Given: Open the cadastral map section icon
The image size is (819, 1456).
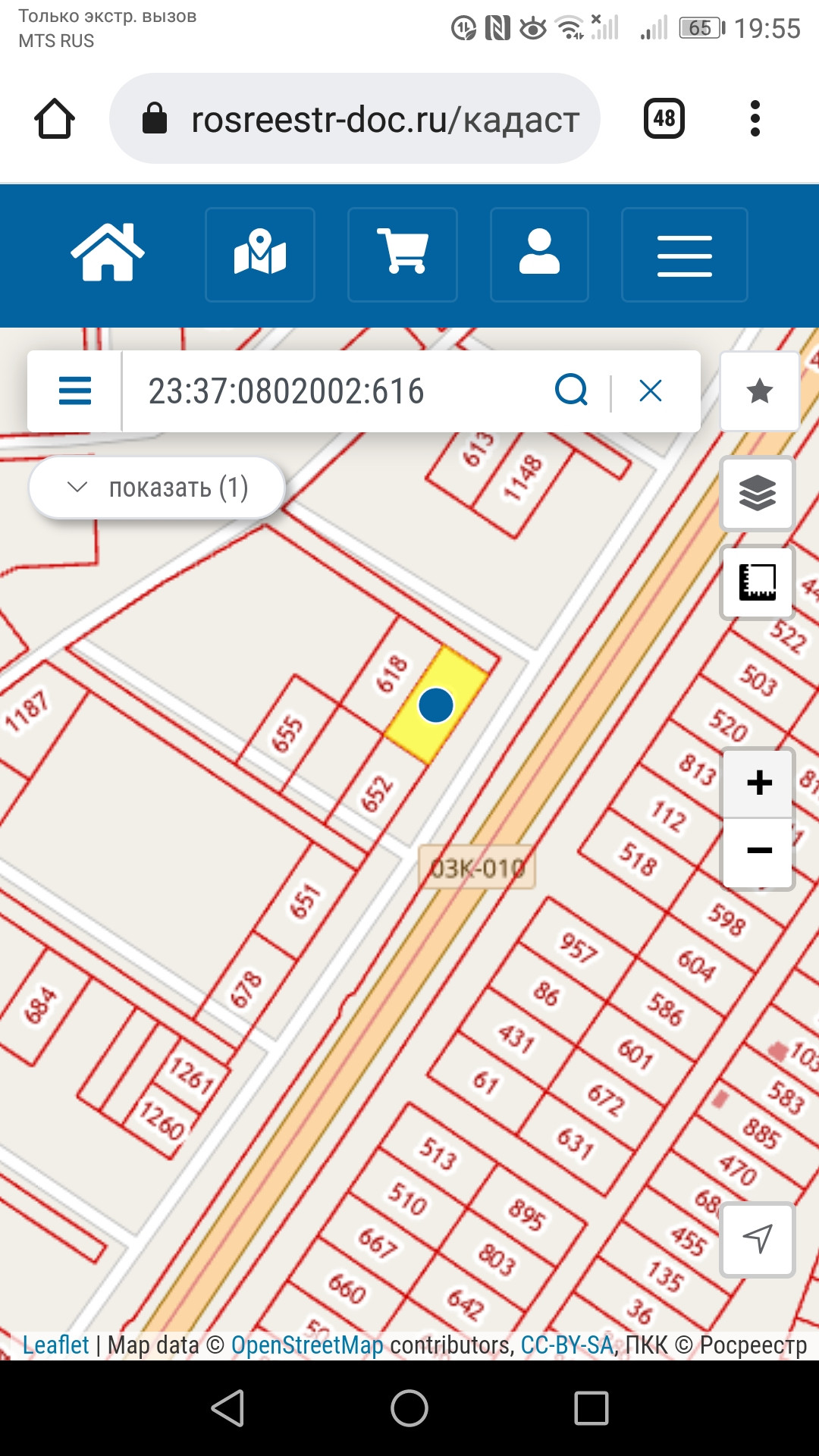Looking at the screenshot, I should pos(260,255).
